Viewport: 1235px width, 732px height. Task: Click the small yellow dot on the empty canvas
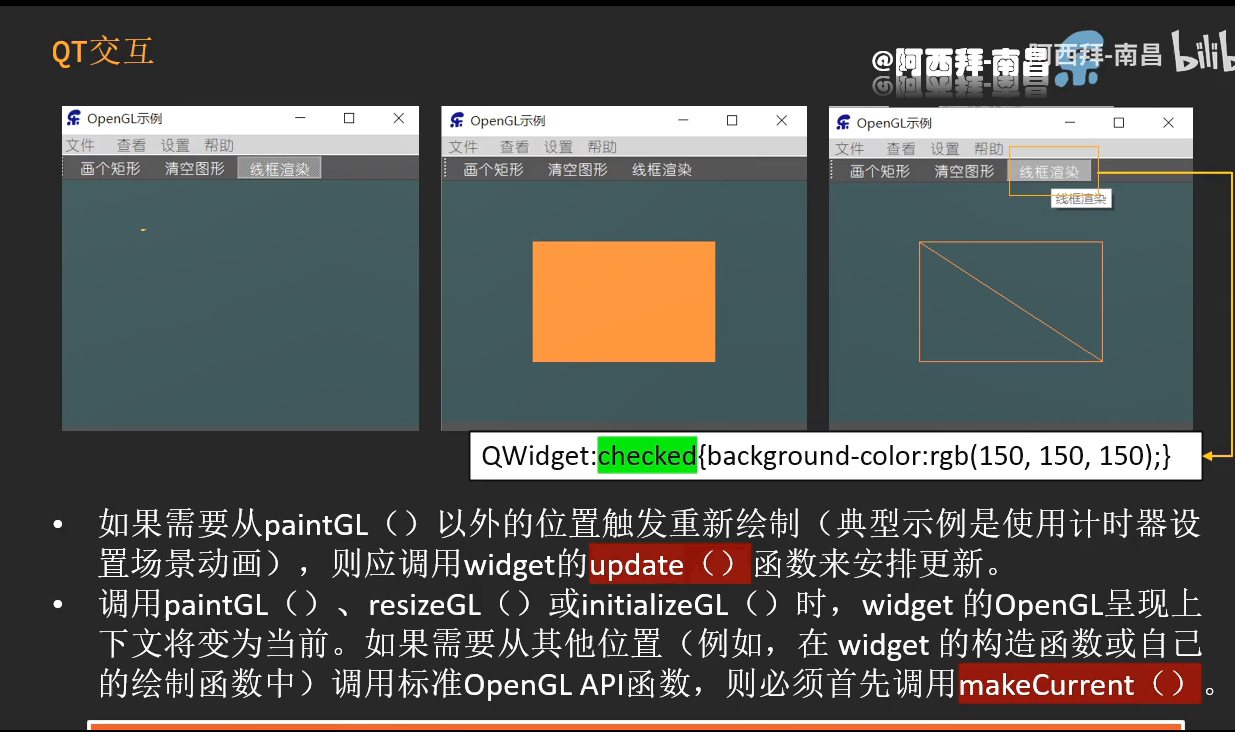[143, 230]
